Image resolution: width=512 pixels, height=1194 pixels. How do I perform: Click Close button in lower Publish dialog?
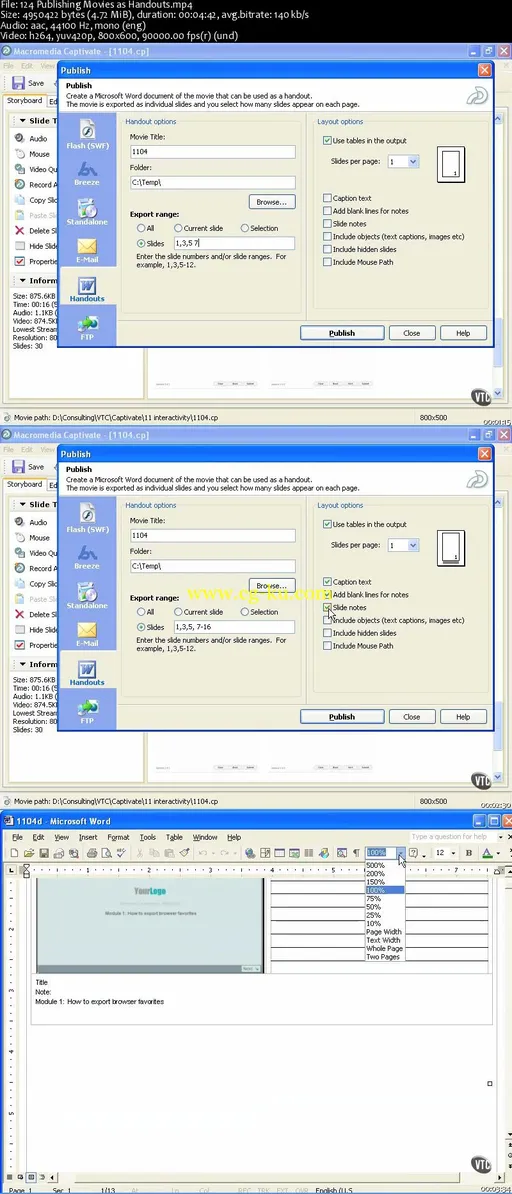coord(411,717)
